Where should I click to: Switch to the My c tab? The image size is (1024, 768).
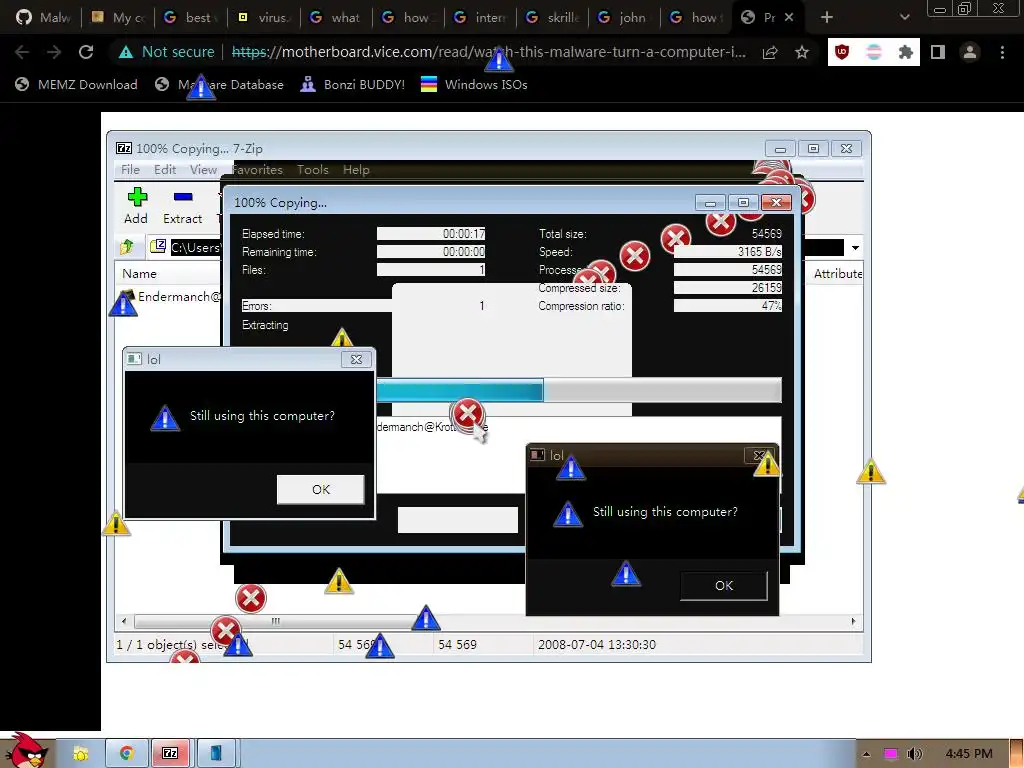pos(118,18)
